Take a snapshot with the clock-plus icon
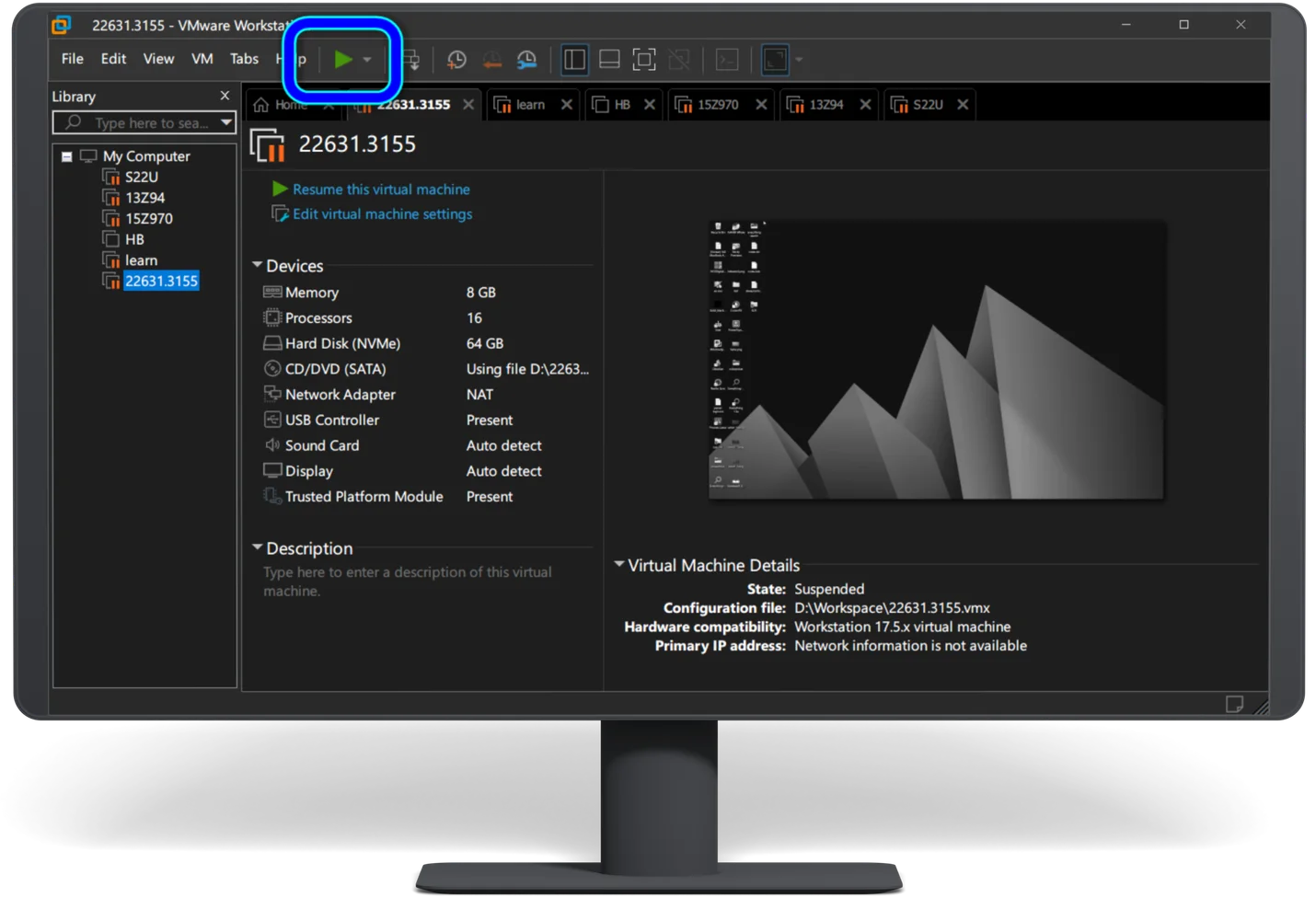 point(456,60)
